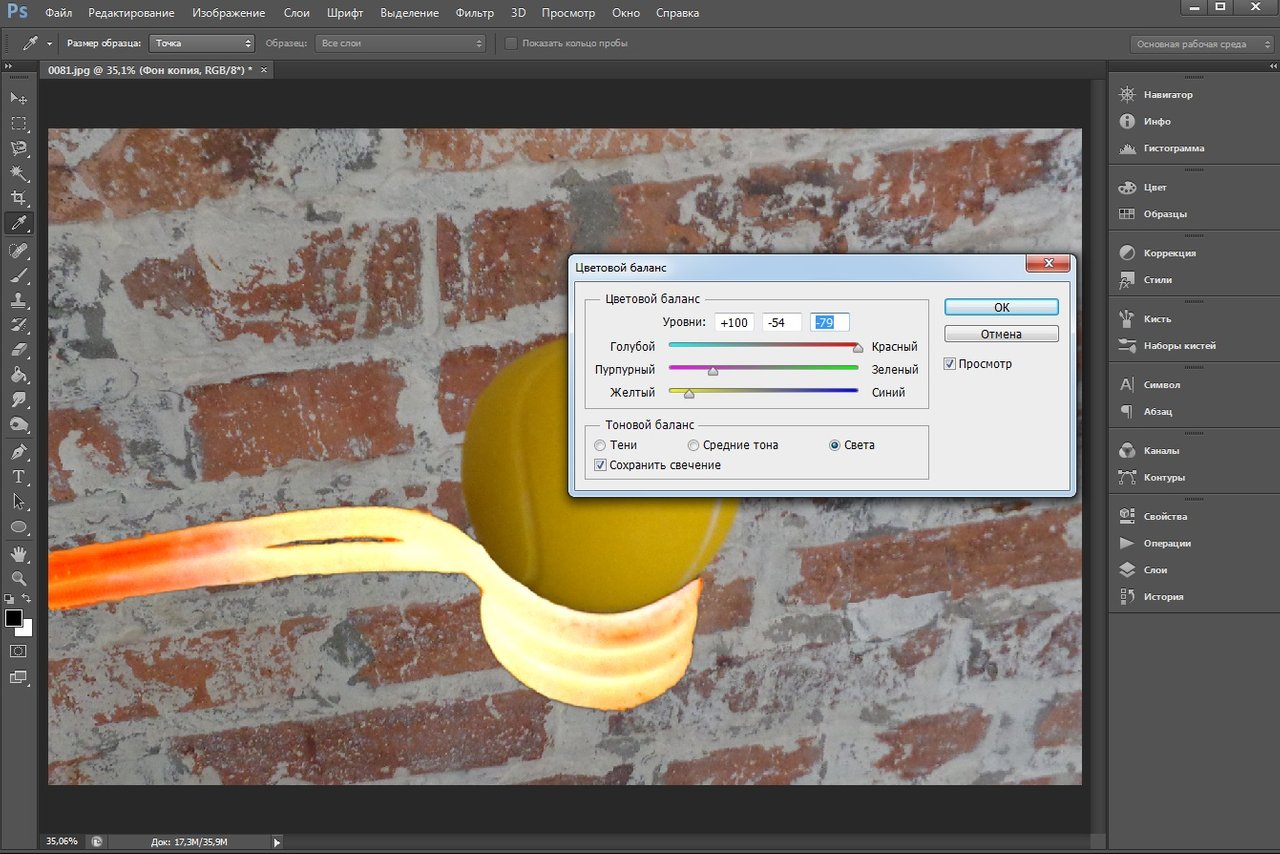Select the Path Selection arrow tool

click(19, 501)
